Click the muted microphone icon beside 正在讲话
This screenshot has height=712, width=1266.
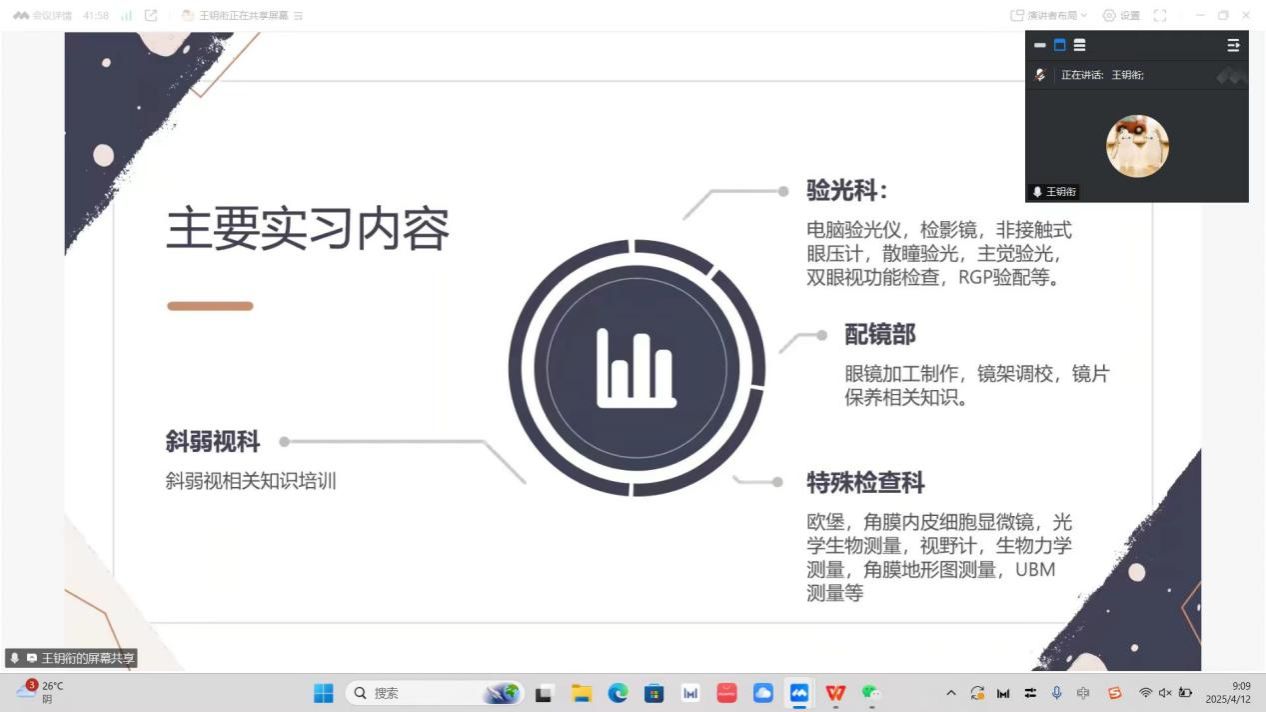(x=1041, y=75)
